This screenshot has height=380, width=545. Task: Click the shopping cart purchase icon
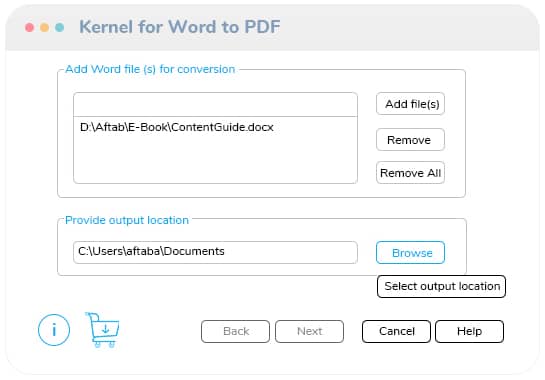coord(103,330)
